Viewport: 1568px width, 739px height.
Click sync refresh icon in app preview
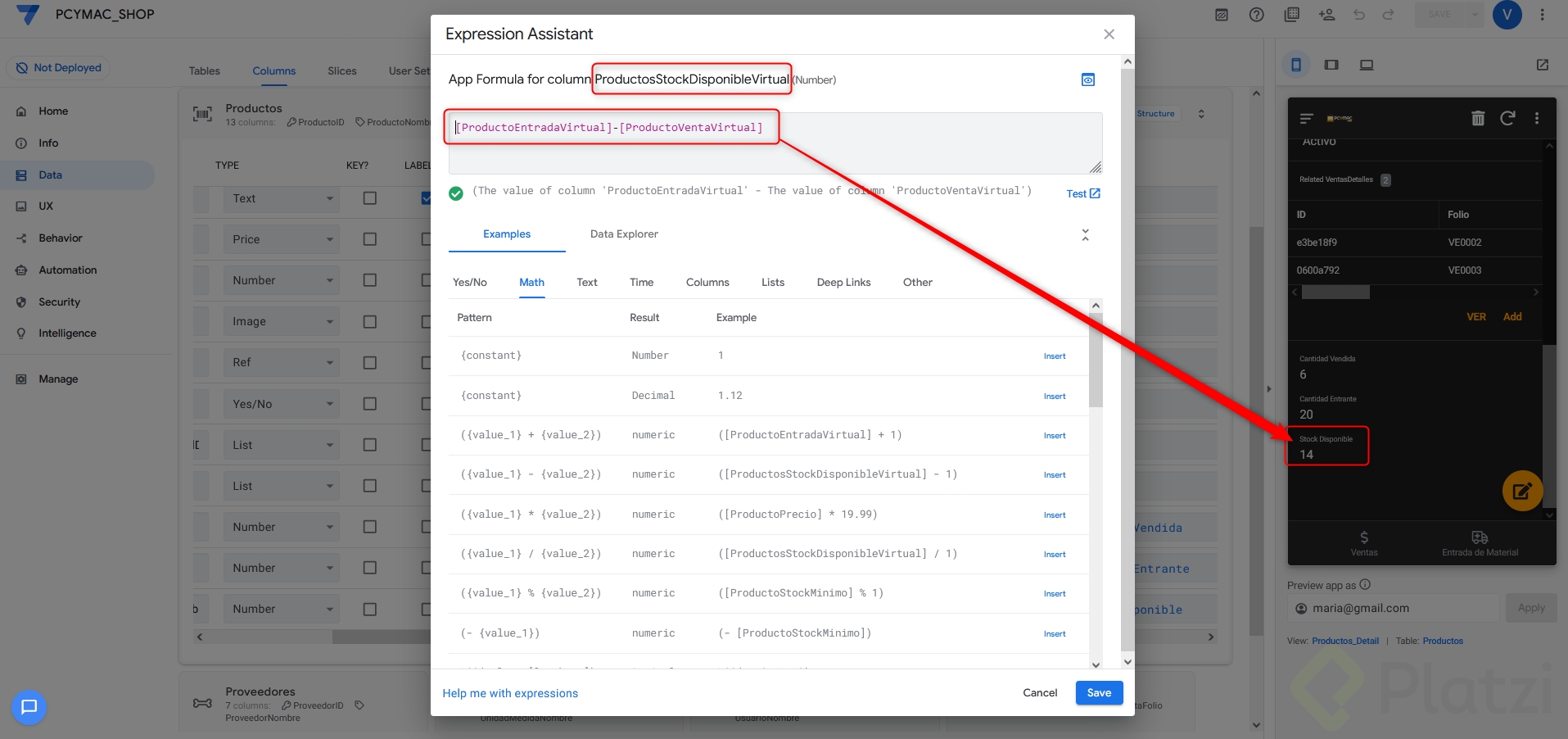point(1507,118)
